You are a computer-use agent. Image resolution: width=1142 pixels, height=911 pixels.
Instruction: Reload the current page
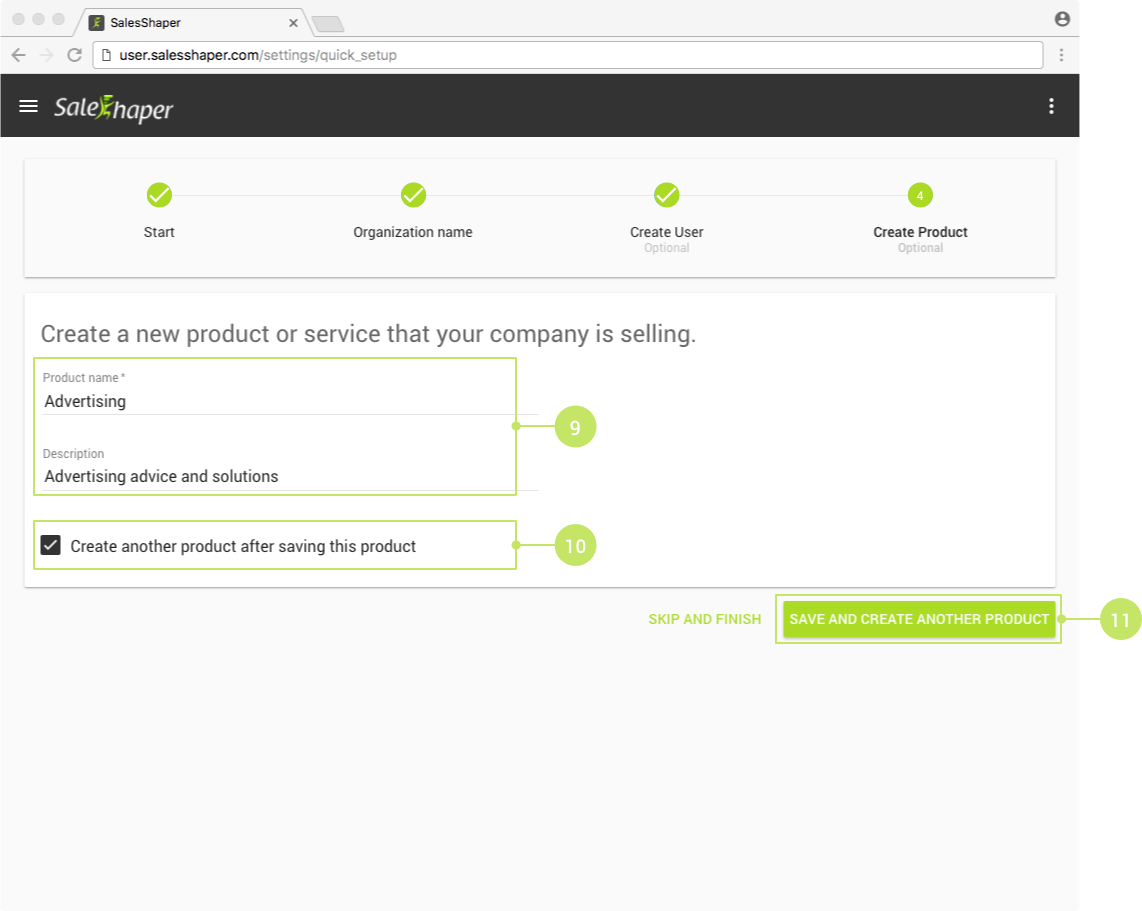click(x=74, y=55)
